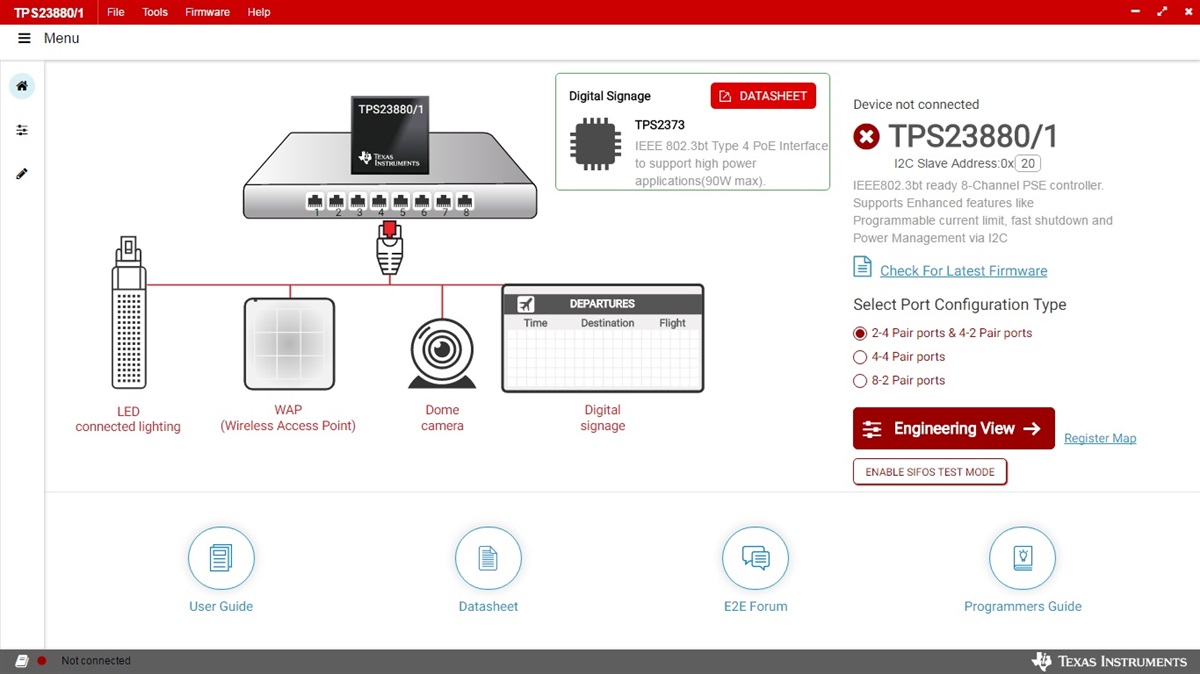Click the TPS2373 title text

pyautogui.click(x=660, y=125)
